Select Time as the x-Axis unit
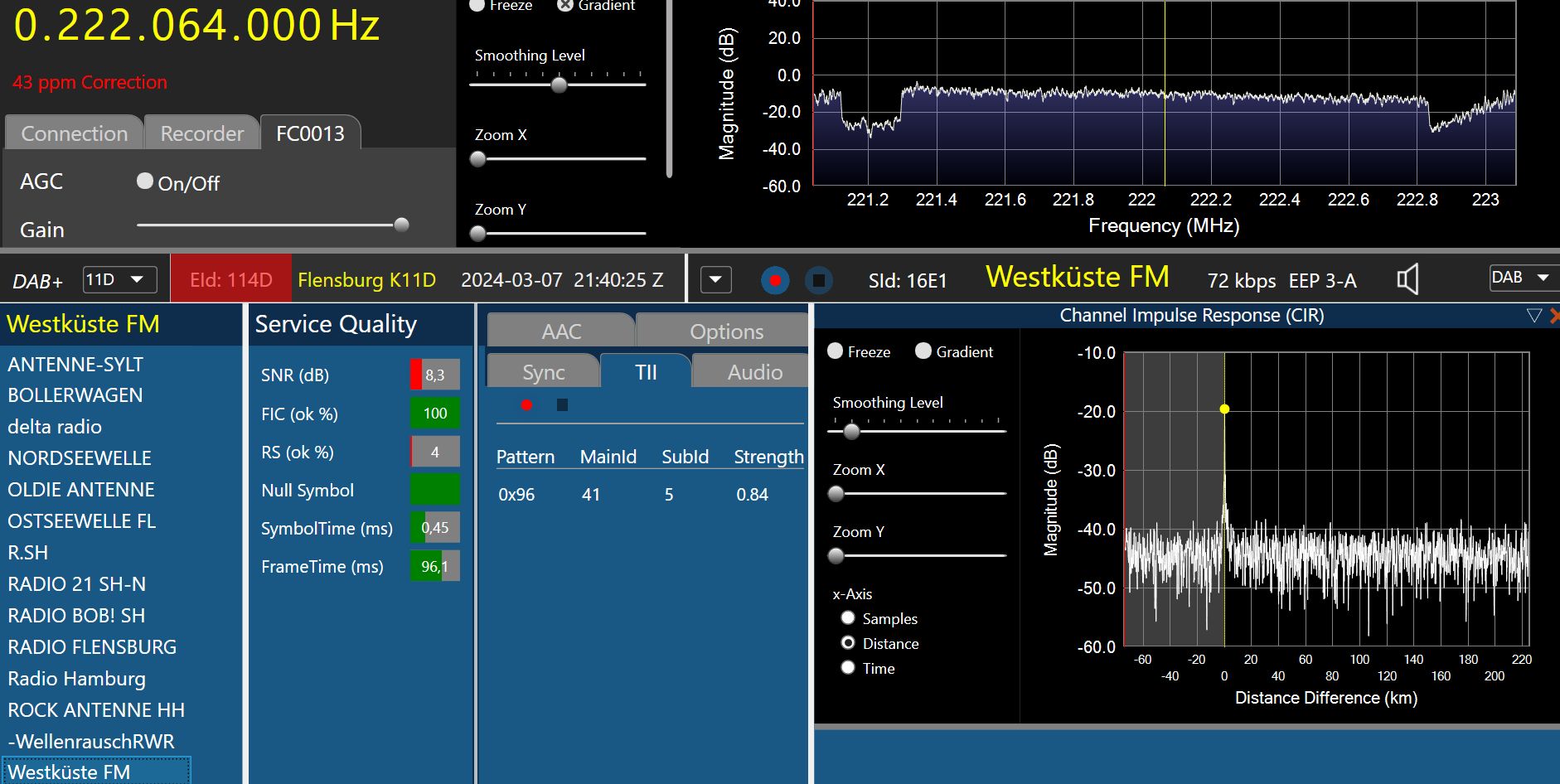 tap(848, 667)
